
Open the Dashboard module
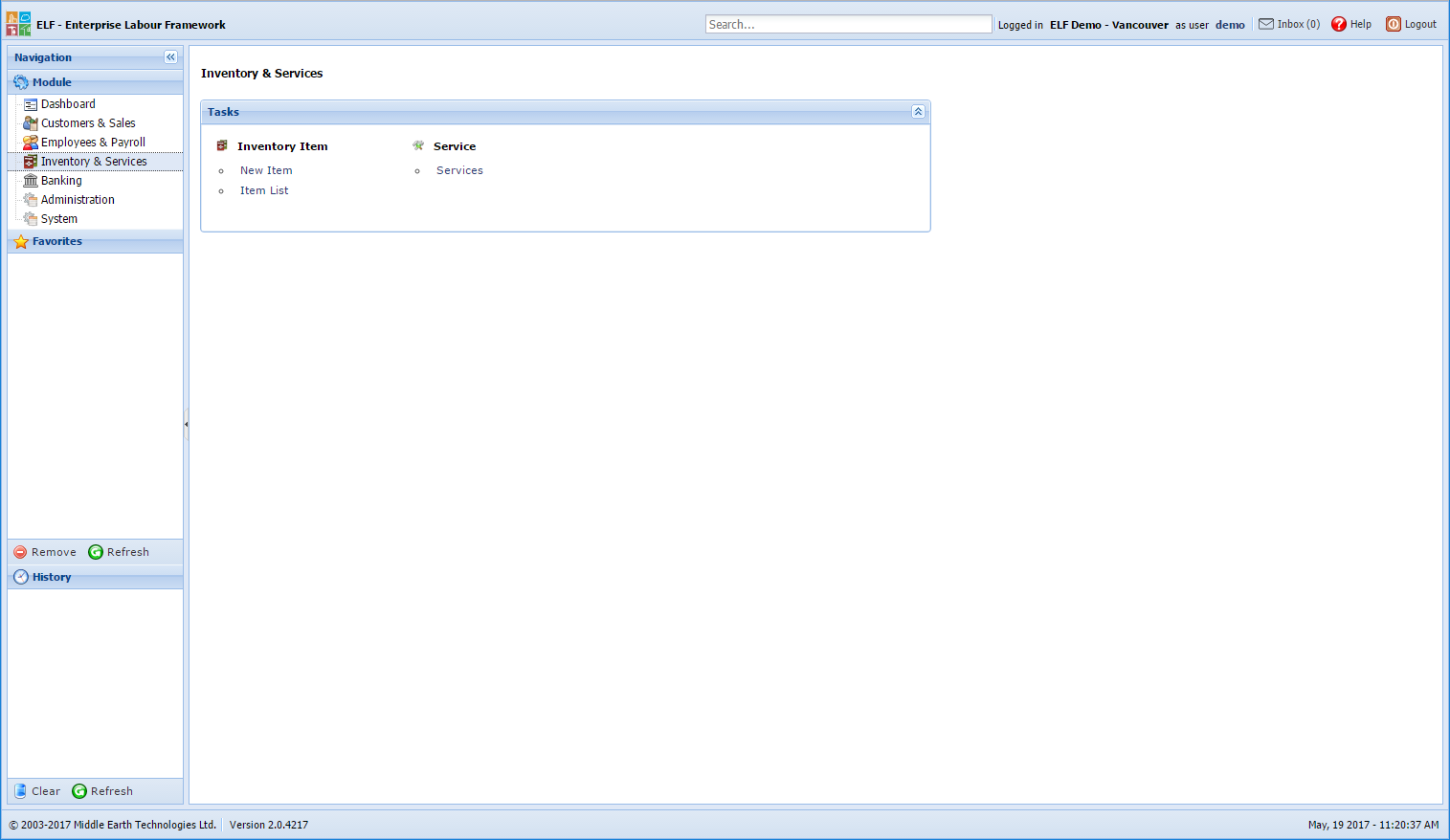tap(67, 103)
